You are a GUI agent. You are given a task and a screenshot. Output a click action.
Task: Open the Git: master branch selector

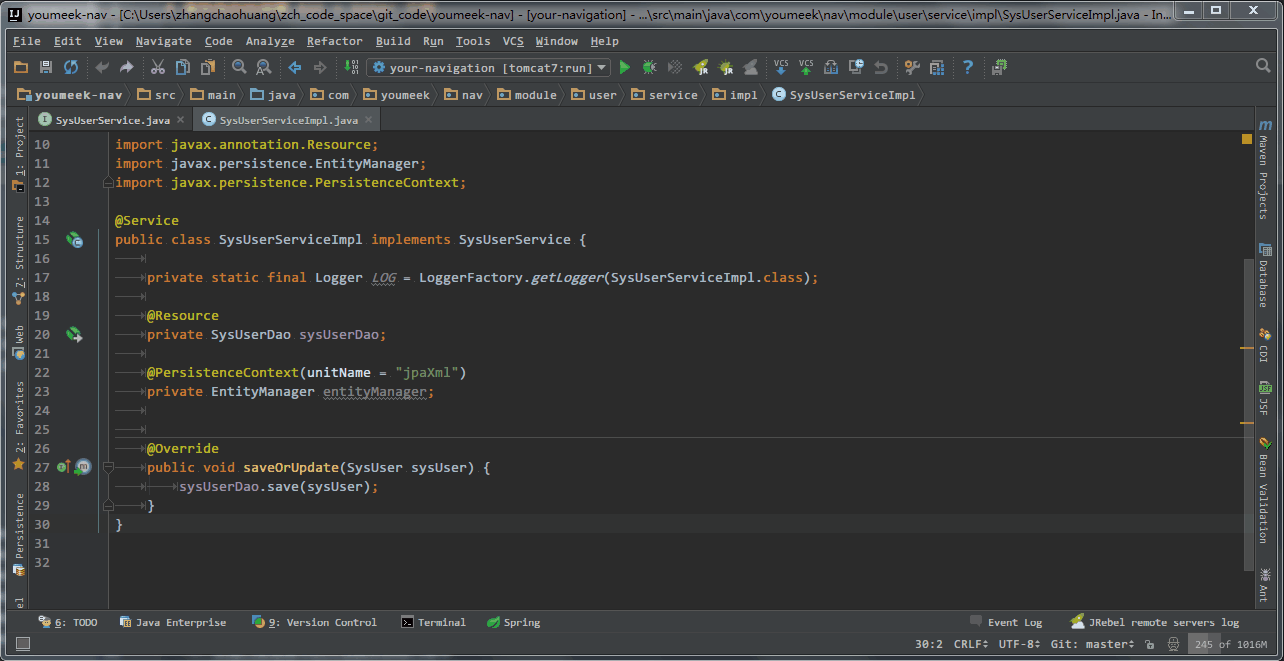coord(1092,644)
